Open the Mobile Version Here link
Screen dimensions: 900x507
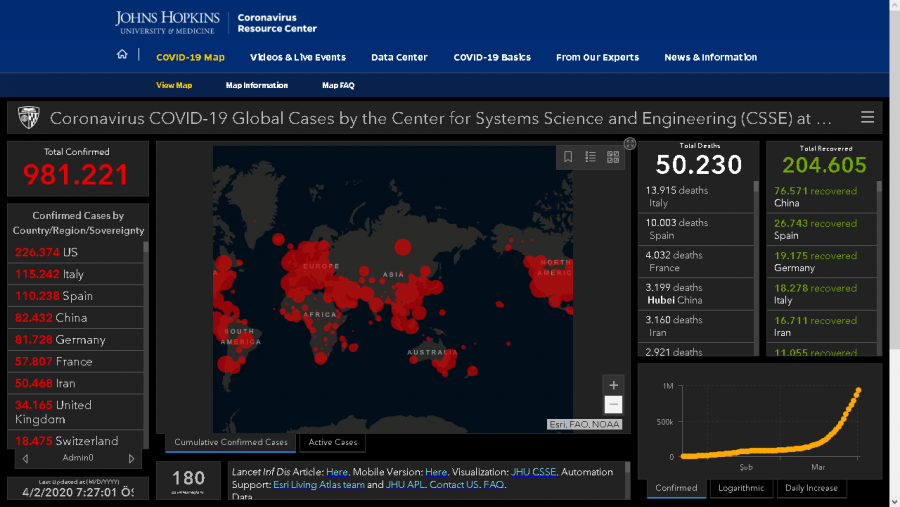click(436, 472)
